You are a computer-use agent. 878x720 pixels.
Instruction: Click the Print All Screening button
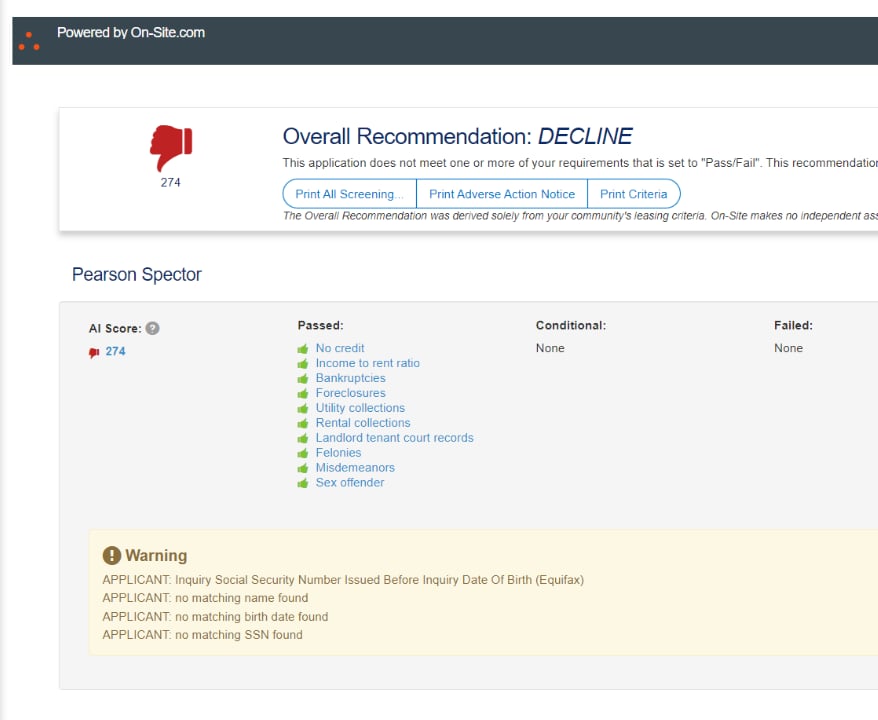(x=348, y=194)
